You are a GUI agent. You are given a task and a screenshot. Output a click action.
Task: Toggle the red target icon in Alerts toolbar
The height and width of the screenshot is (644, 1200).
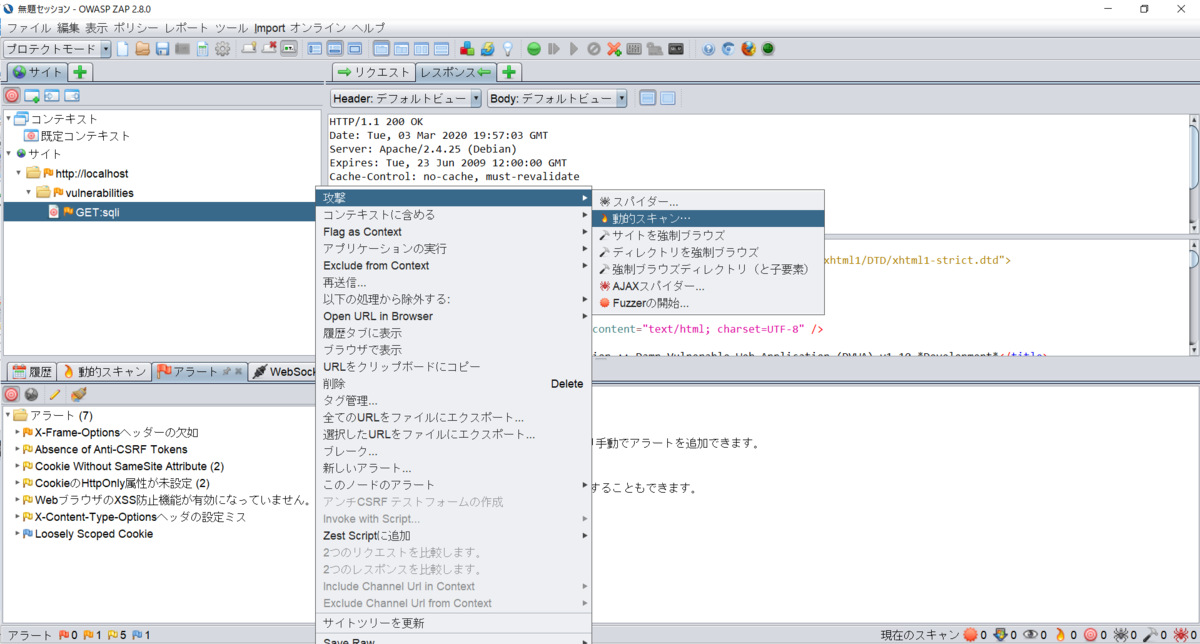tap(12, 394)
